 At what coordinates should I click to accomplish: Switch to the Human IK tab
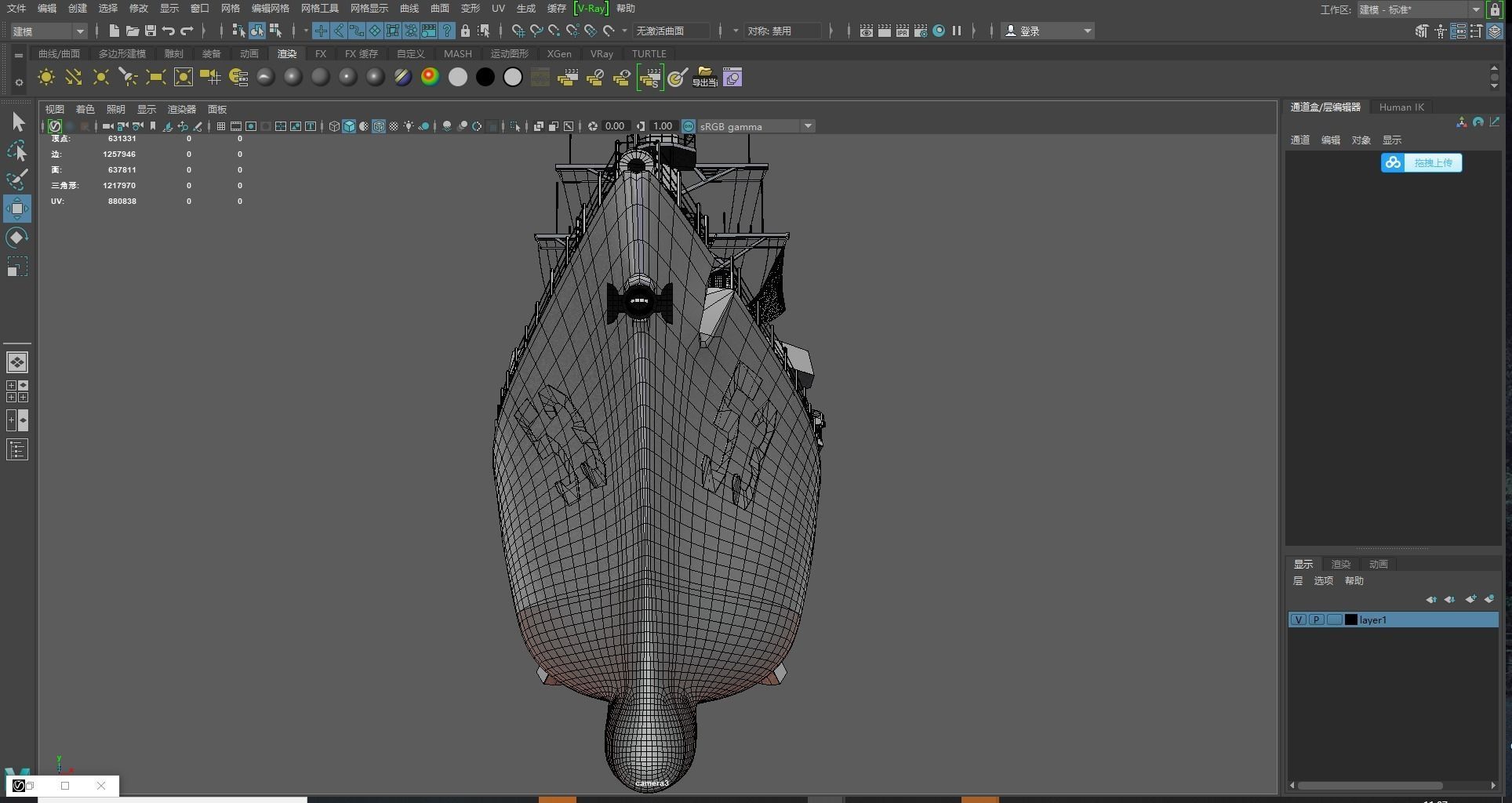point(1401,107)
